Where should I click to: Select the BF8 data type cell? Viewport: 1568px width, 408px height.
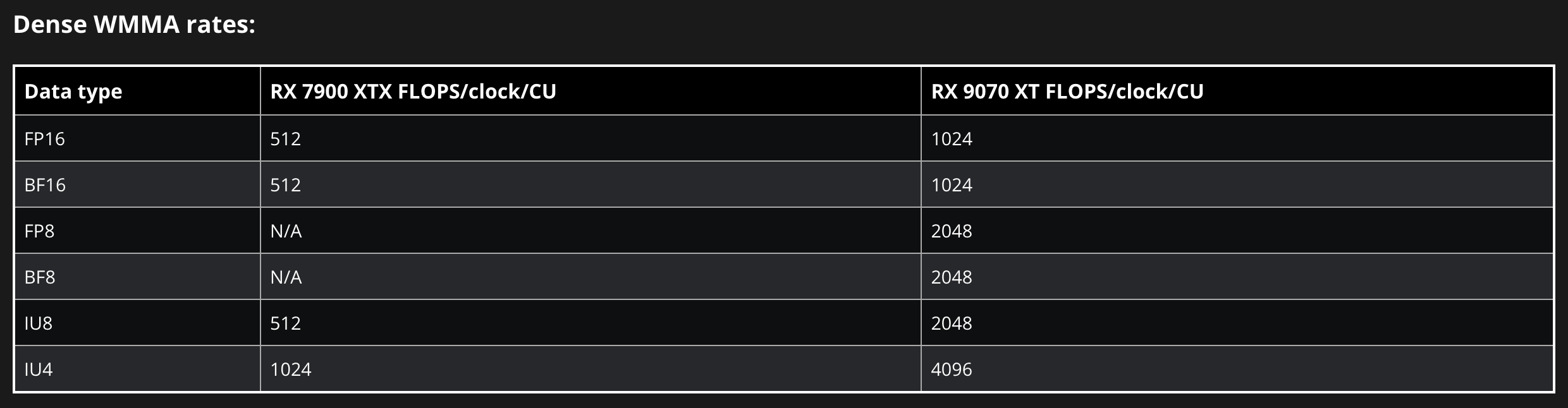pyautogui.click(x=40, y=277)
